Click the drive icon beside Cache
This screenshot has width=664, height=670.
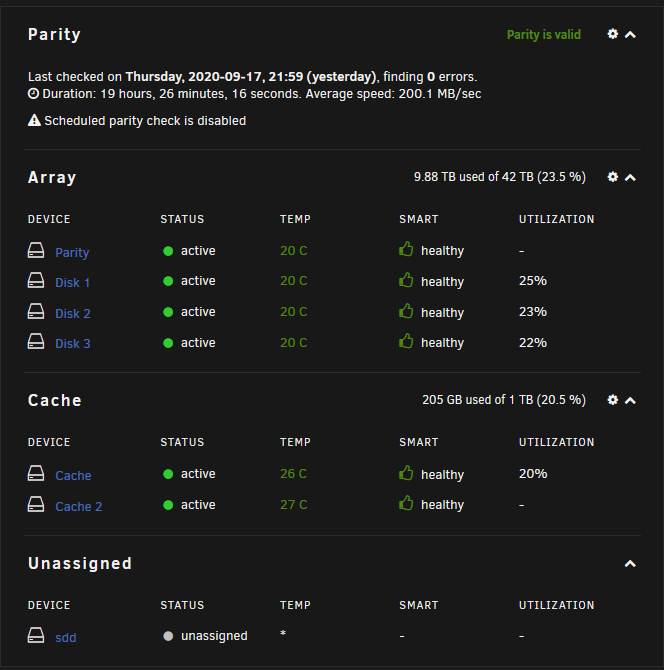pos(36,473)
